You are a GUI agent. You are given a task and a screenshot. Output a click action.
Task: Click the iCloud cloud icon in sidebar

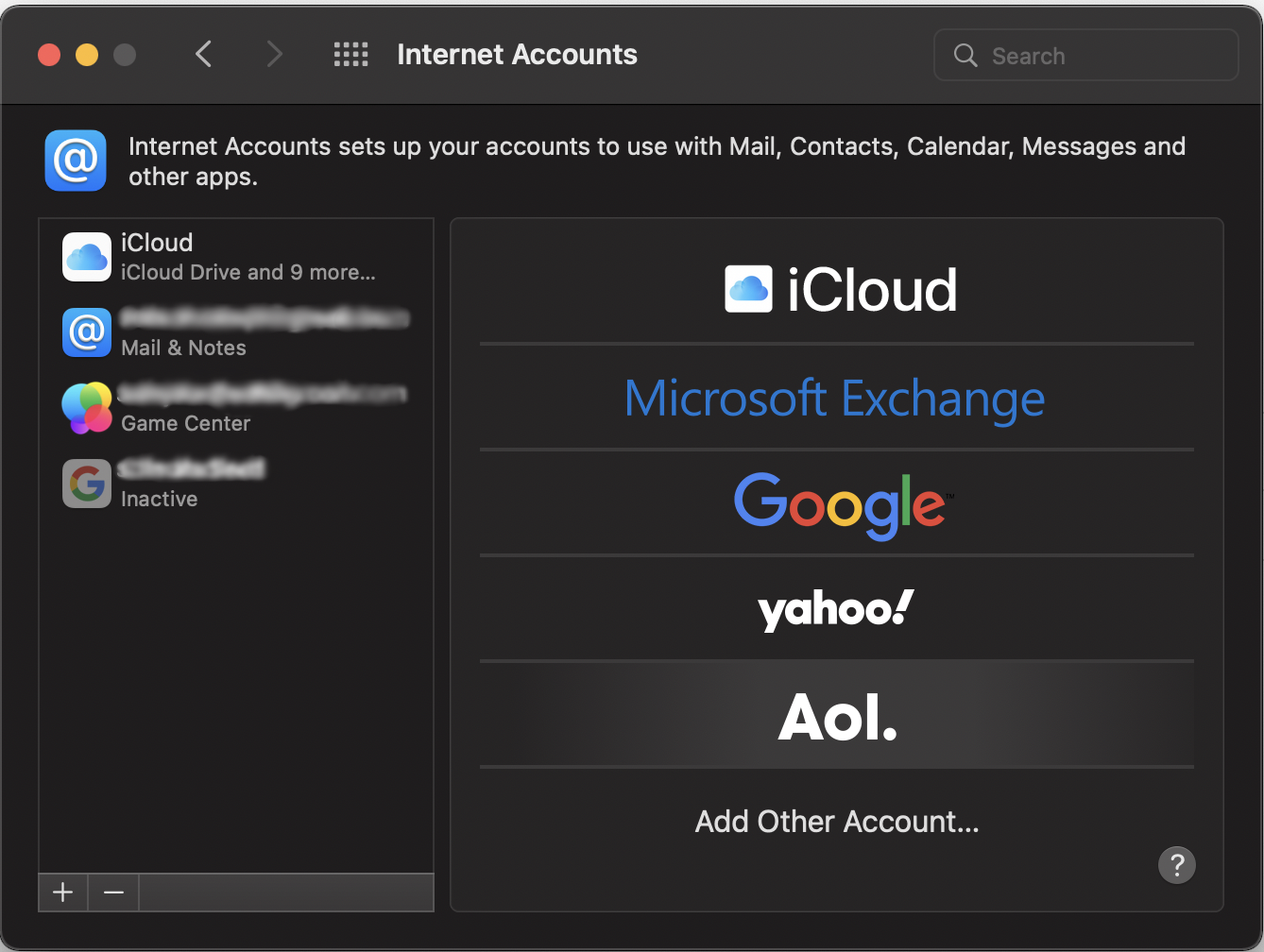pos(87,257)
